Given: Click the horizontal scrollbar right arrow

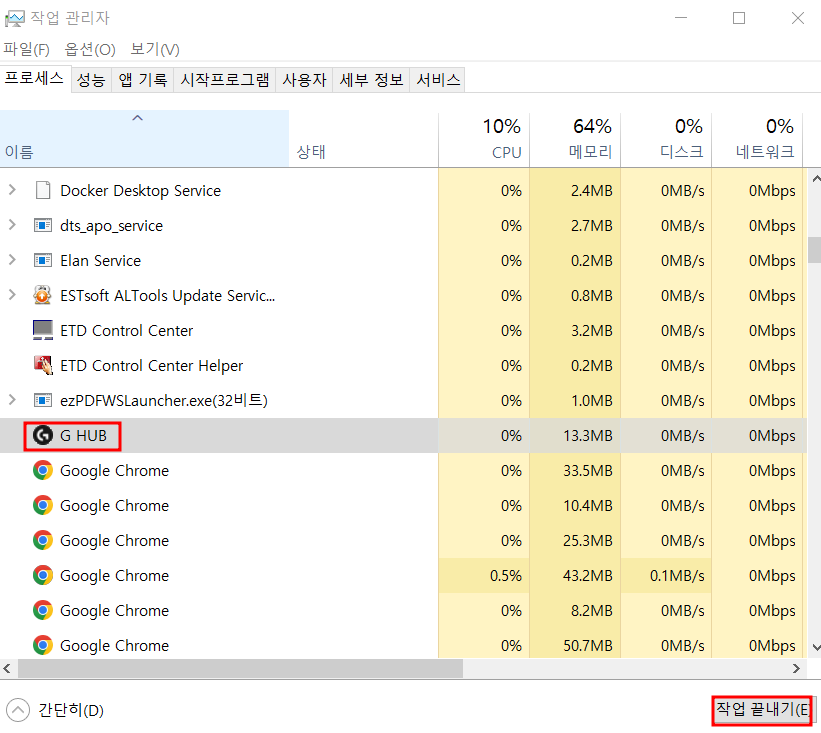Looking at the screenshot, I should [795, 668].
